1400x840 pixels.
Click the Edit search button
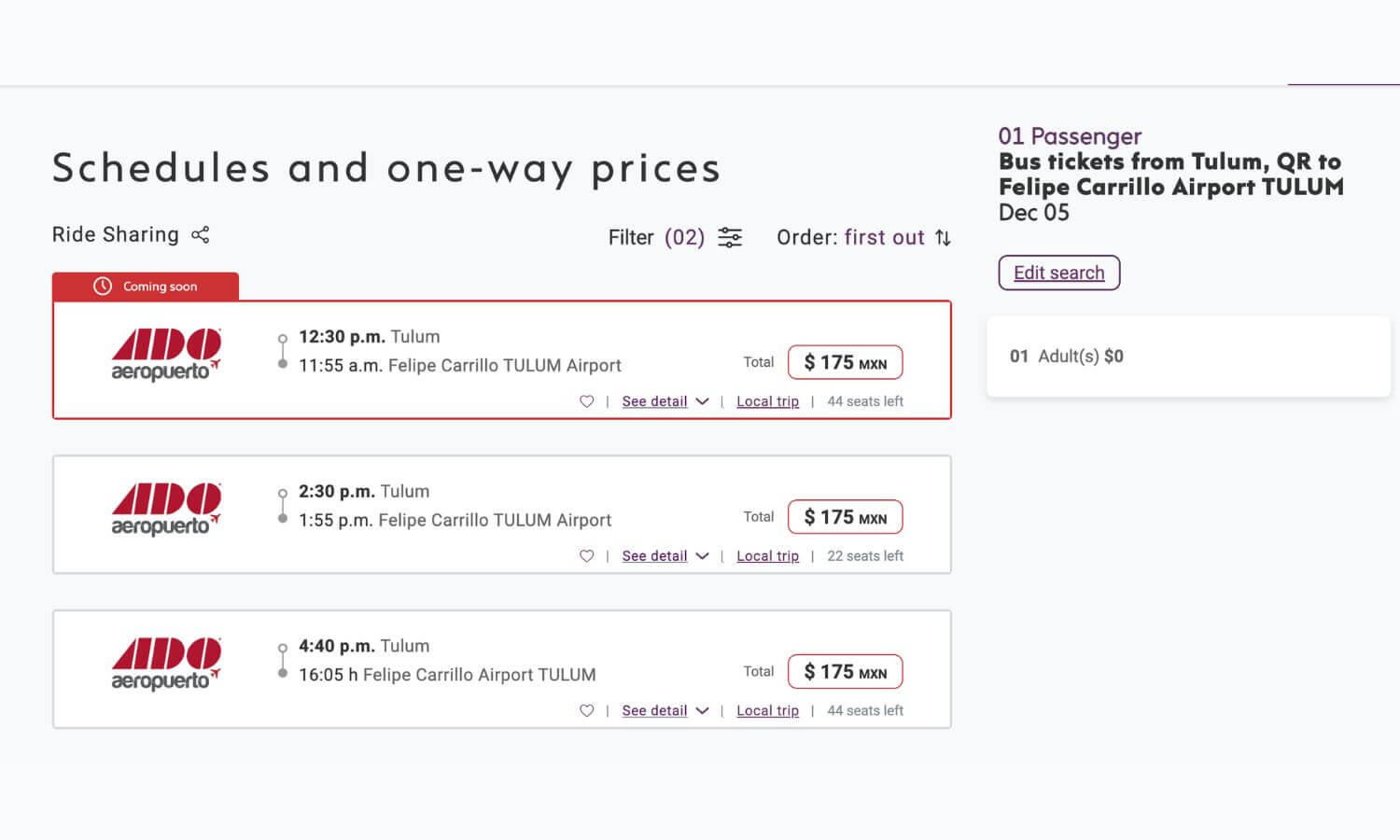[1058, 273]
